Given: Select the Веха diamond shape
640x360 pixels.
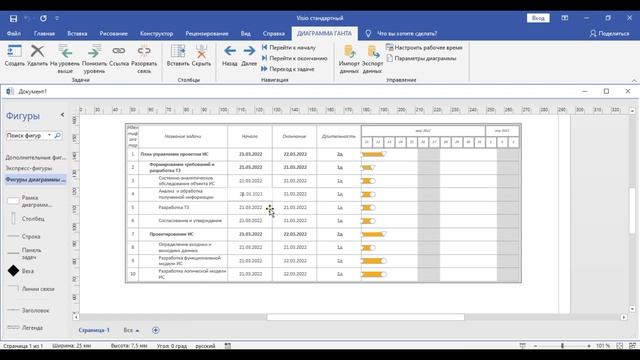Looking at the screenshot, I should pyautogui.click(x=13, y=271).
